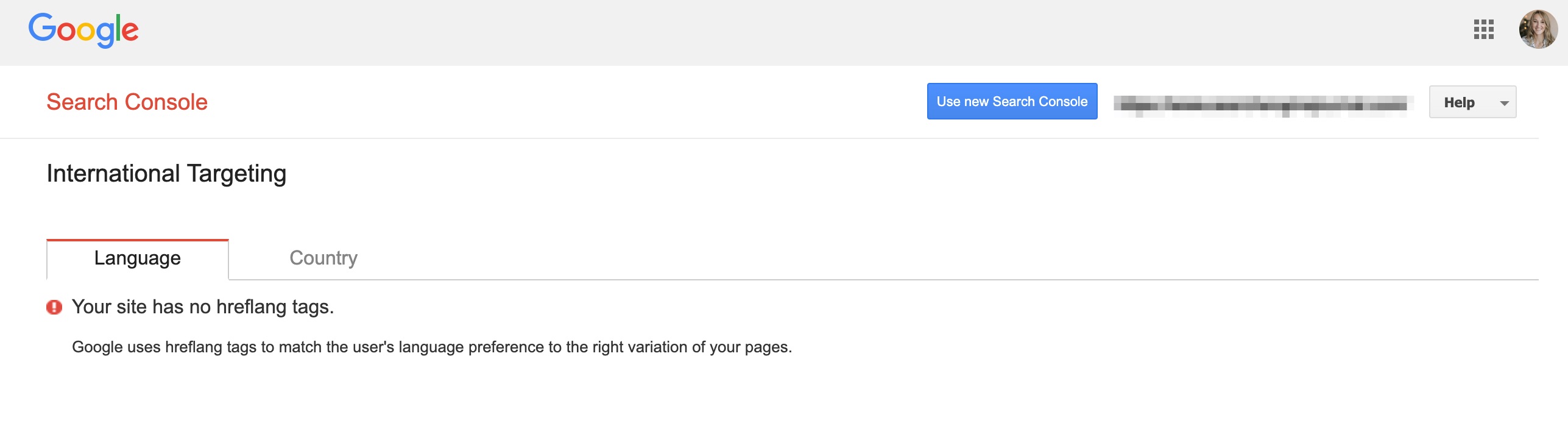
Task: Expand the Help dropdown menu
Action: (1472, 102)
